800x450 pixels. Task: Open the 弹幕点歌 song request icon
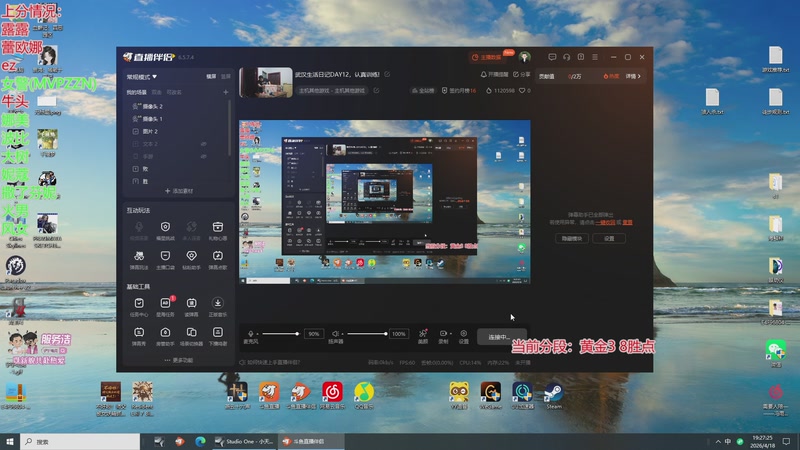point(218,256)
